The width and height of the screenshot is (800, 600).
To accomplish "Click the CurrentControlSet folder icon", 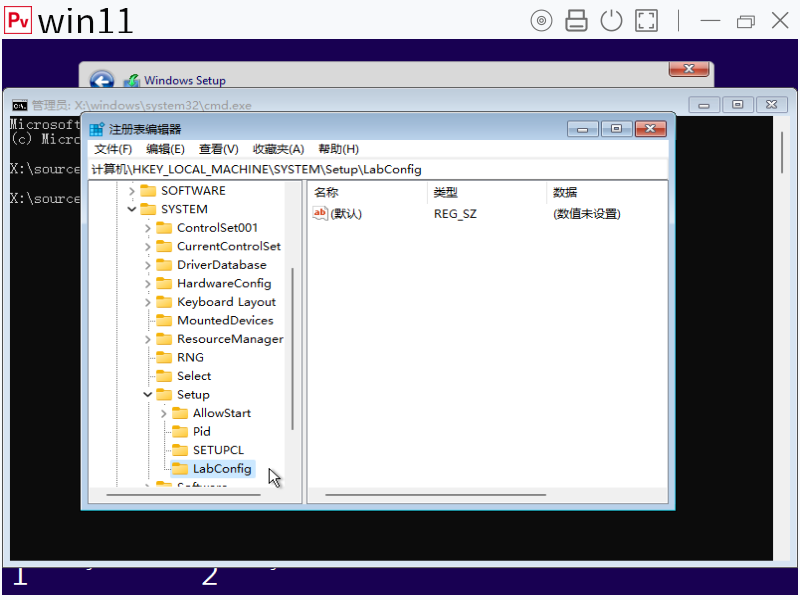I will pyautogui.click(x=164, y=246).
